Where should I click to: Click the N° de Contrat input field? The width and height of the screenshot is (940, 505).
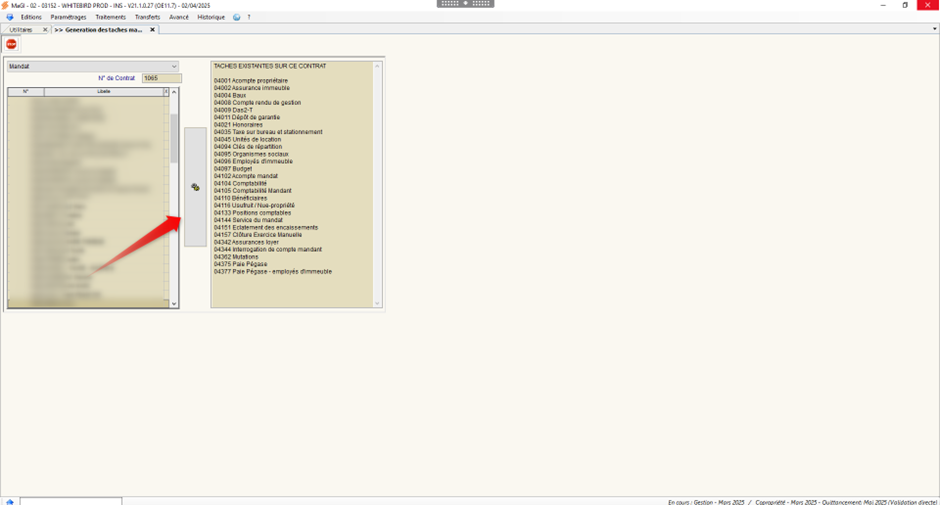coord(161,78)
